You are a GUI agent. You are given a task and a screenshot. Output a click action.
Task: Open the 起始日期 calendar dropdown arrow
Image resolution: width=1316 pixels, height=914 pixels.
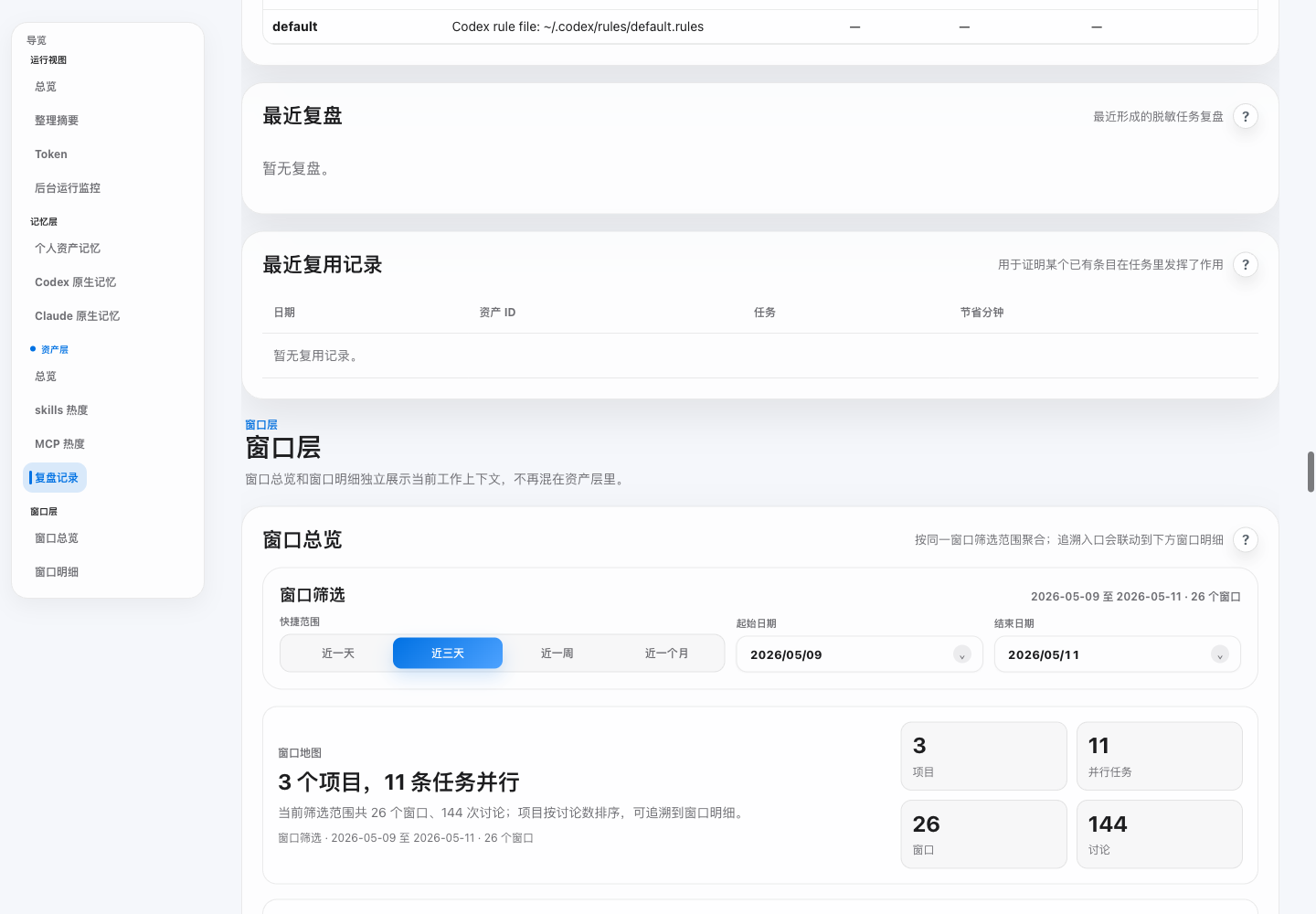pos(961,654)
